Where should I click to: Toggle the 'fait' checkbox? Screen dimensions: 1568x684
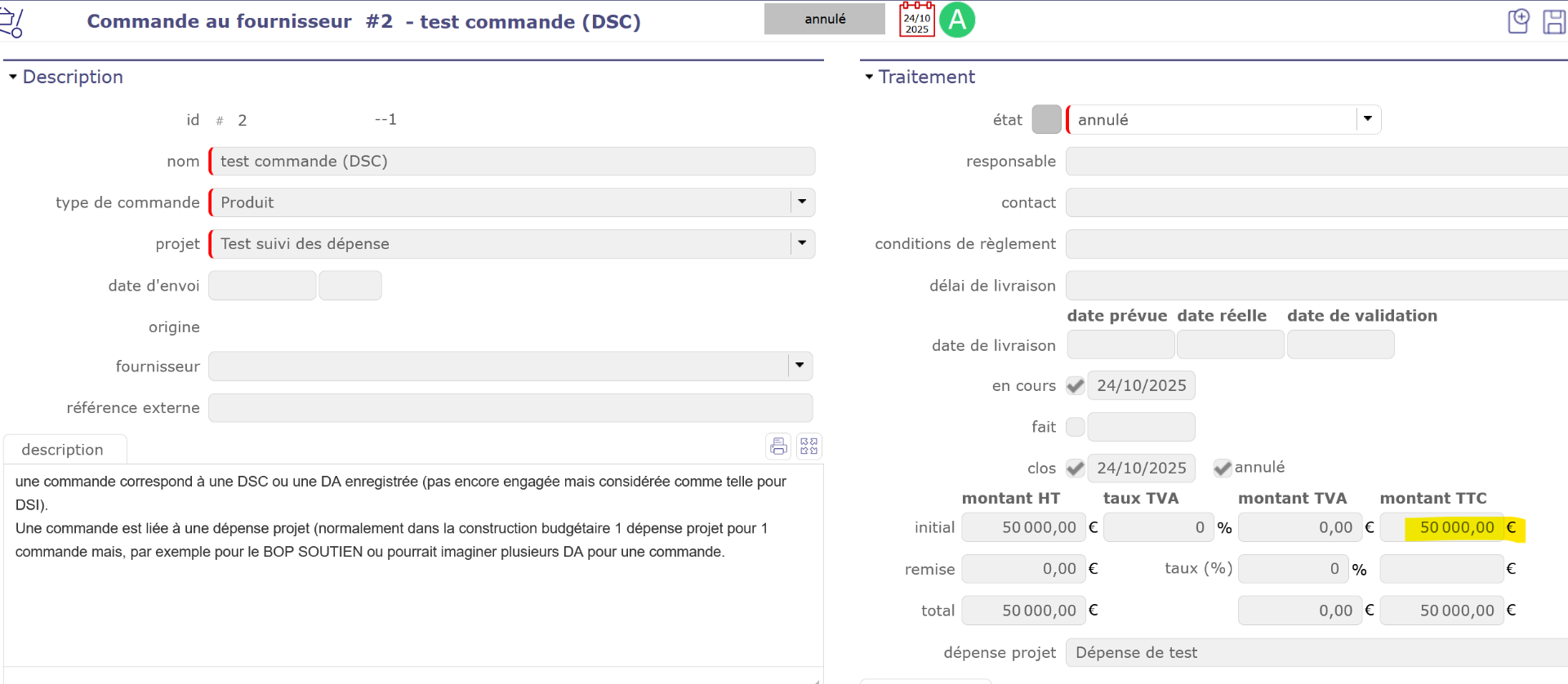coord(1076,427)
